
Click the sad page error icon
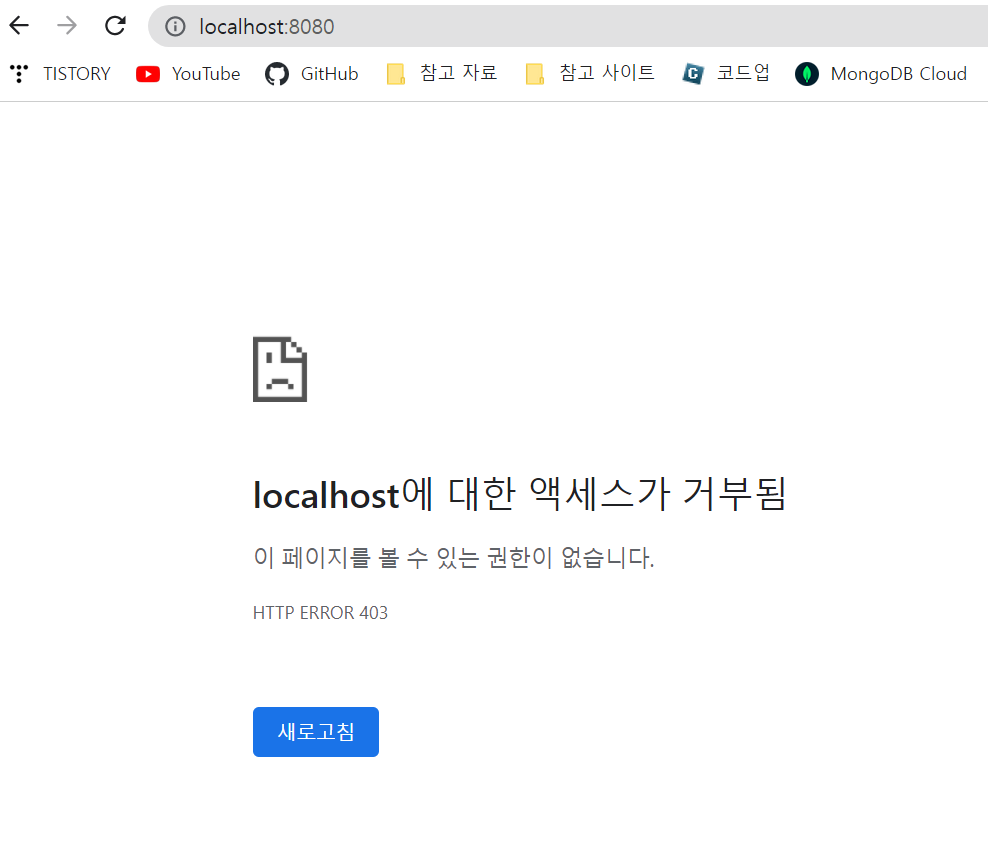tap(280, 369)
